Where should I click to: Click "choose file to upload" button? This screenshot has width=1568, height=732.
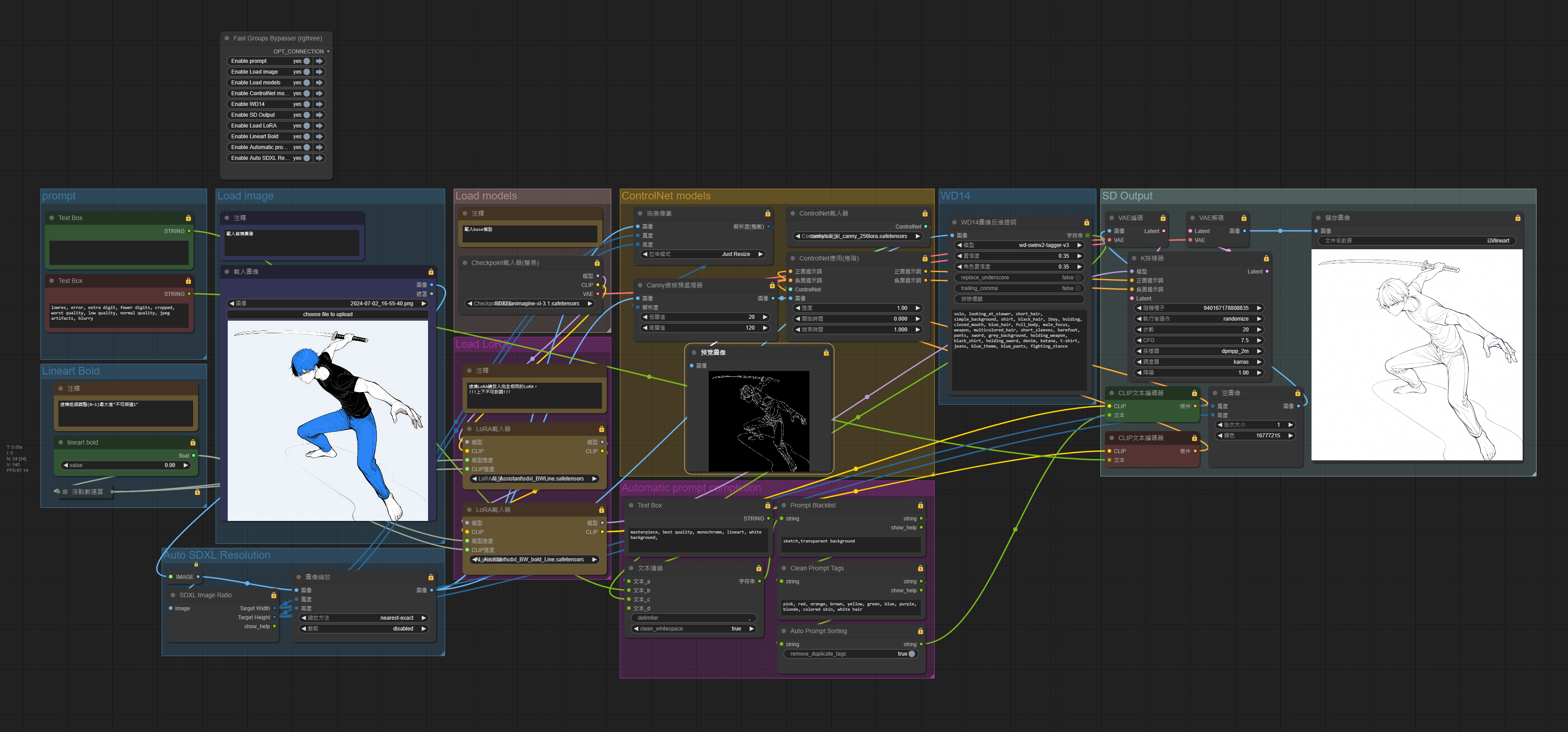327,315
